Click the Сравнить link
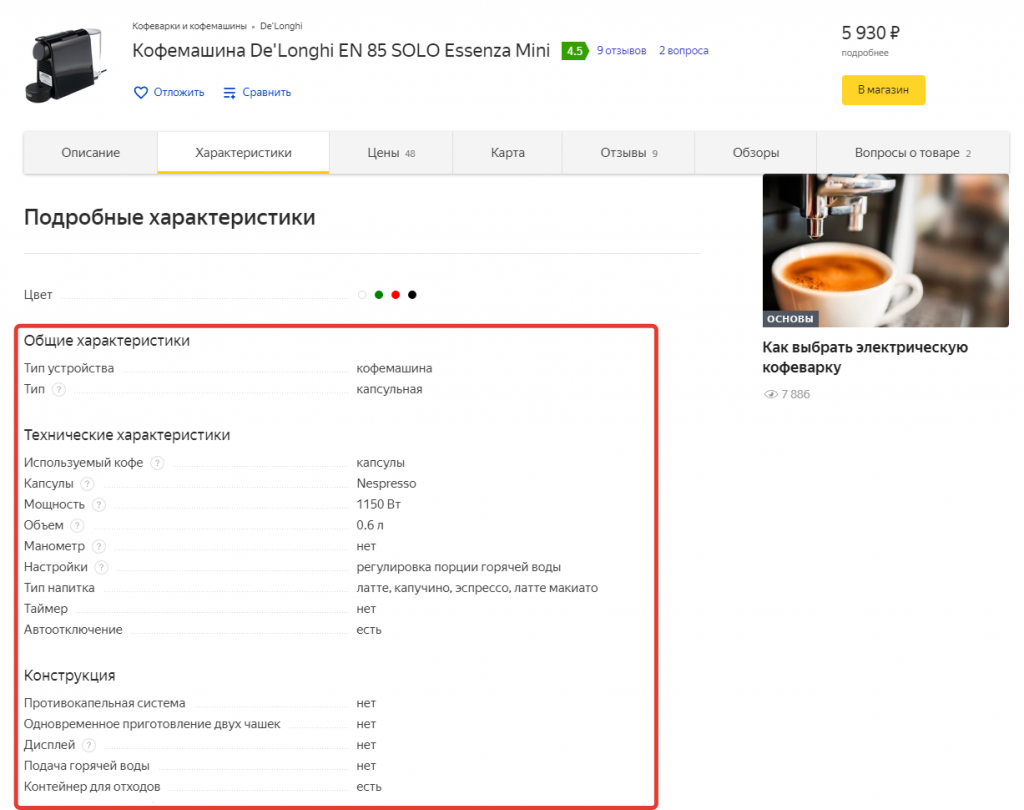This screenshot has width=1024, height=810. click(x=266, y=93)
